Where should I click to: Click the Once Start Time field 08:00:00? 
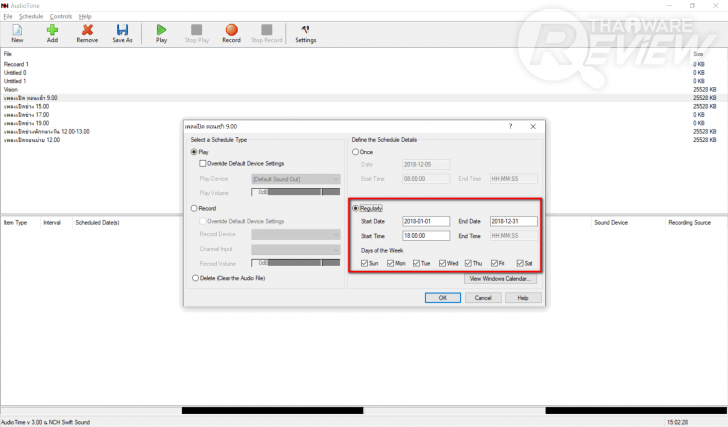click(426, 179)
